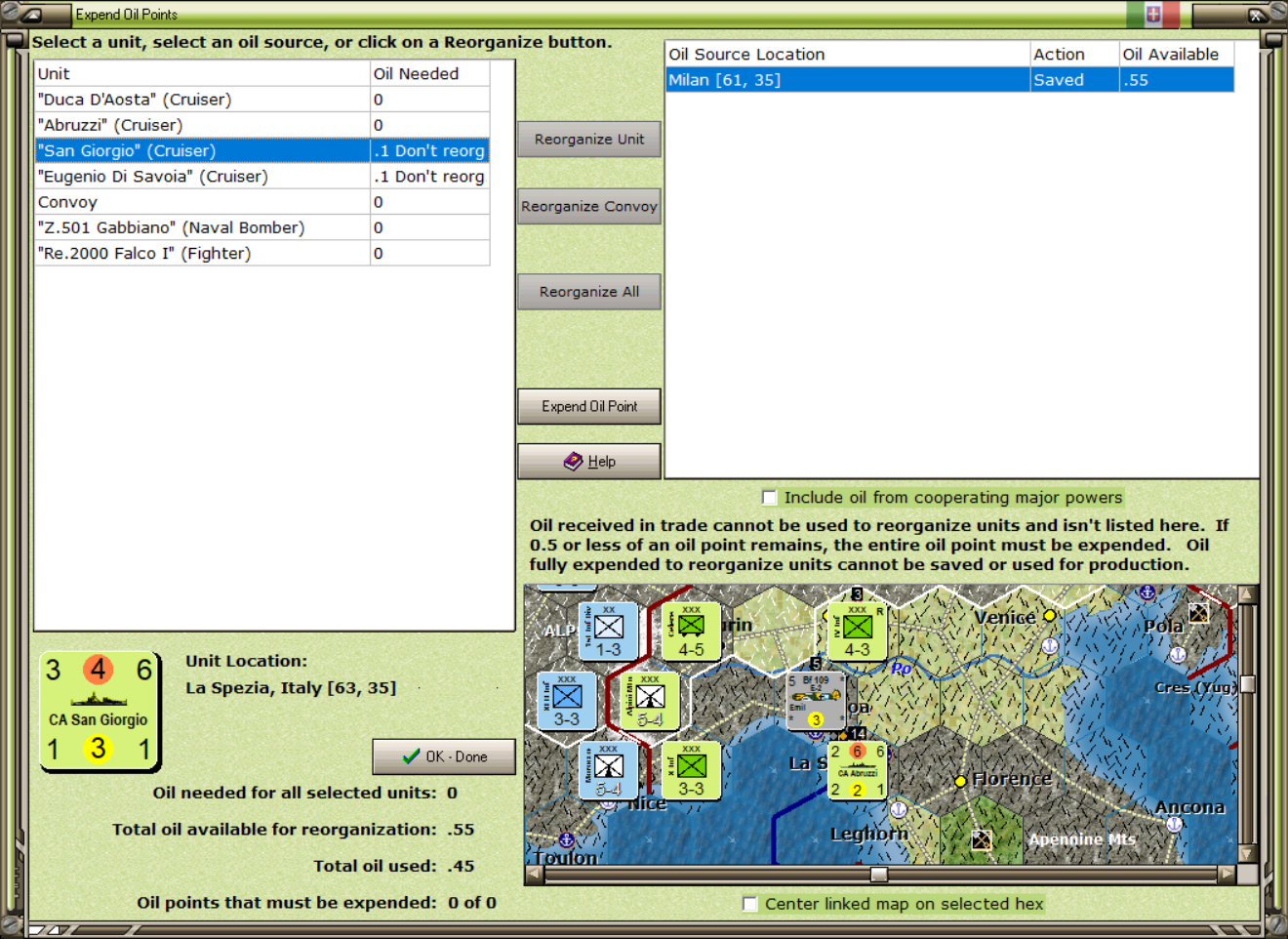
Task: Click the Leghorn port anchor symbol
Action: click(899, 809)
